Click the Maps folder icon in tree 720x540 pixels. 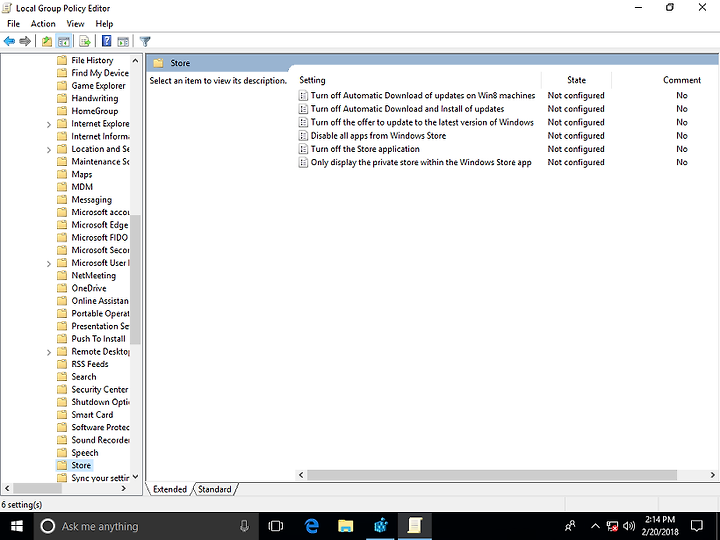click(x=62, y=174)
